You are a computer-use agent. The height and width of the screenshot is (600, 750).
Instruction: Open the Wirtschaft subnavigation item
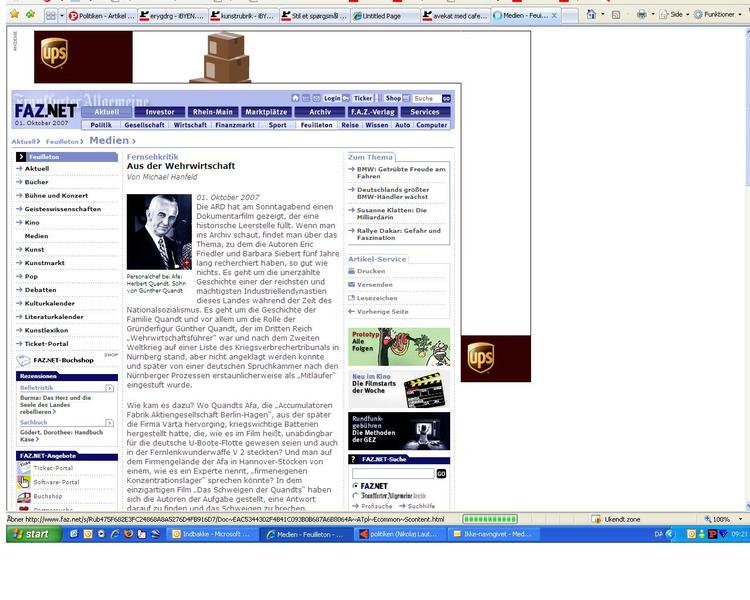coord(190,125)
